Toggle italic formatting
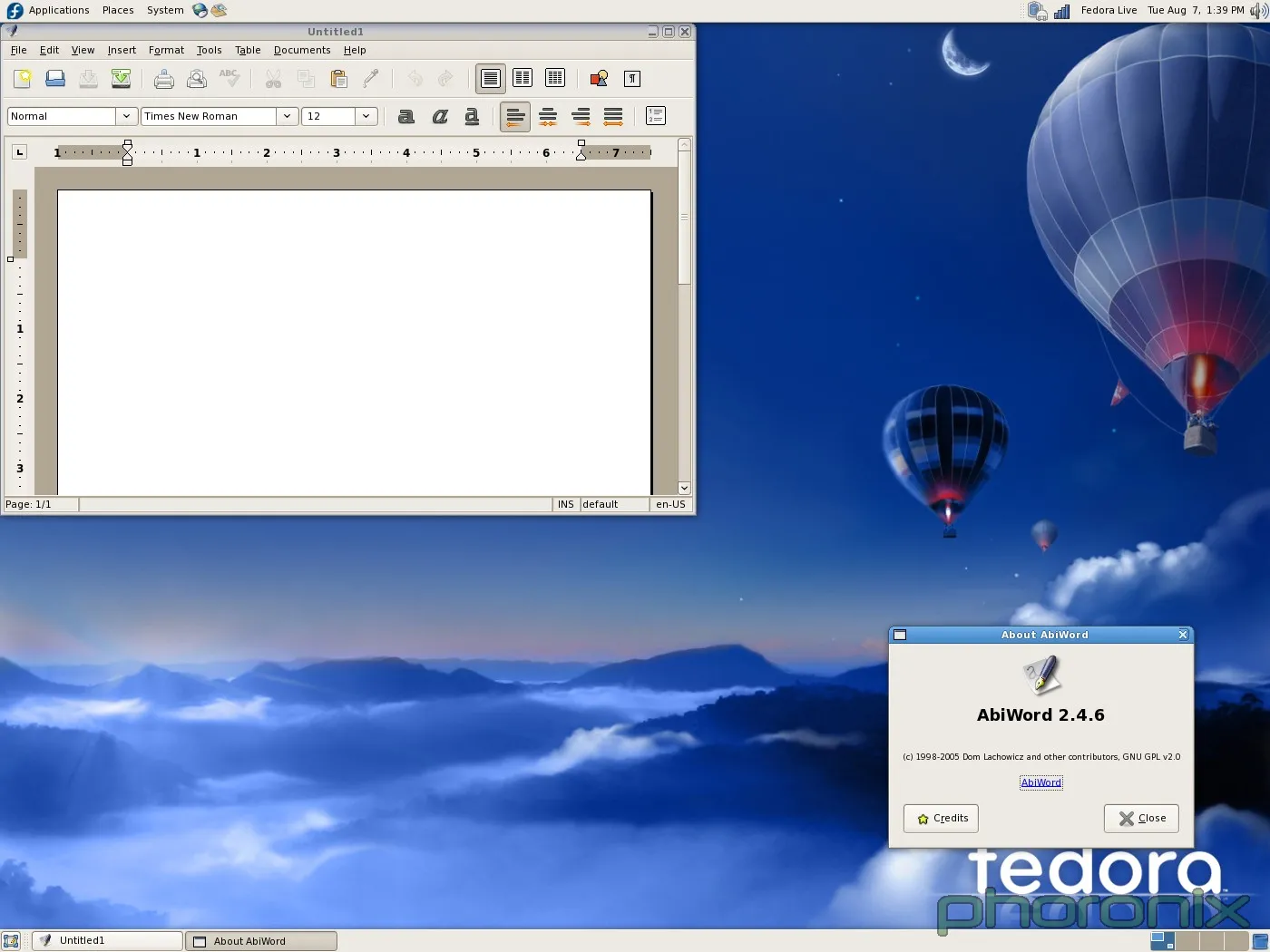This screenshot has height=952, width=1270. (440, 116)
